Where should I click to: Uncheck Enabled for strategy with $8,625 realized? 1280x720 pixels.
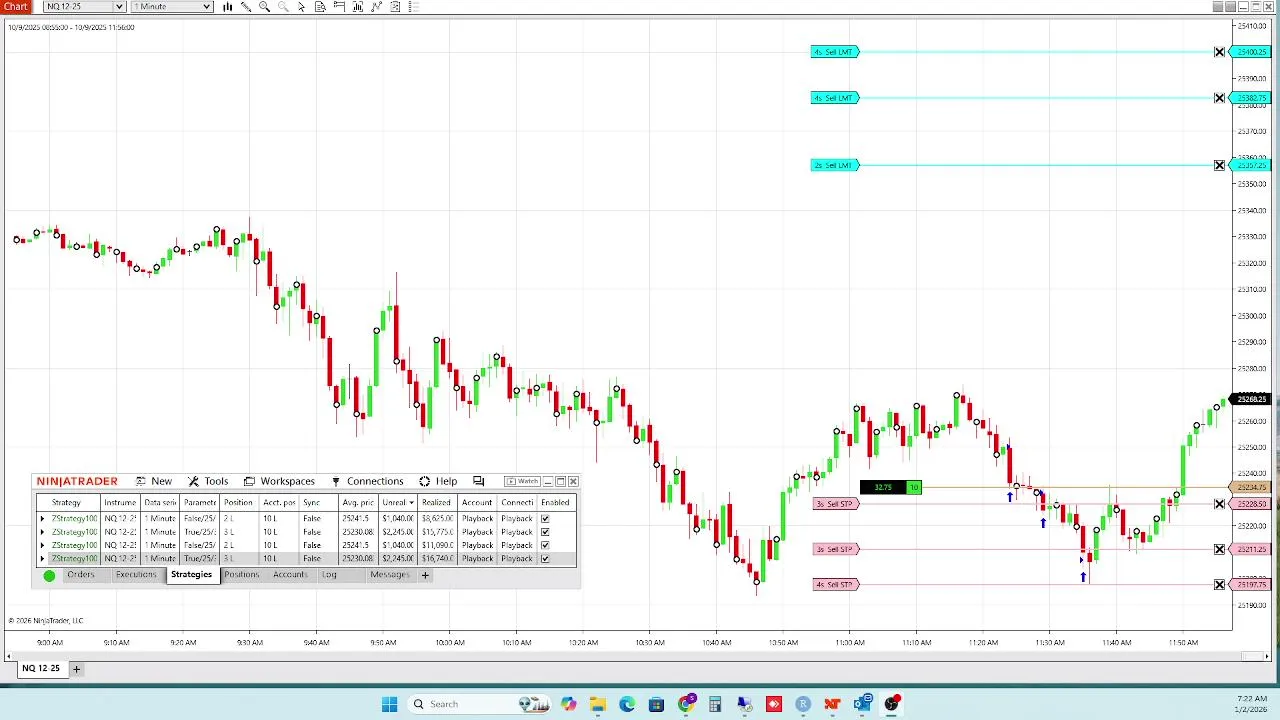(x=545, y=519)
